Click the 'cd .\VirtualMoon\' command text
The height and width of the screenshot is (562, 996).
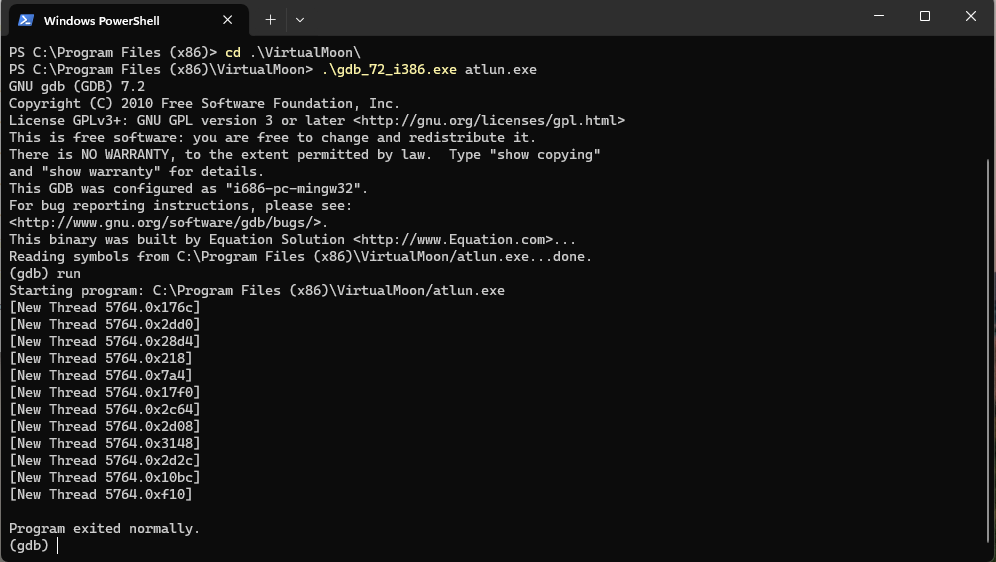[293, 53]
